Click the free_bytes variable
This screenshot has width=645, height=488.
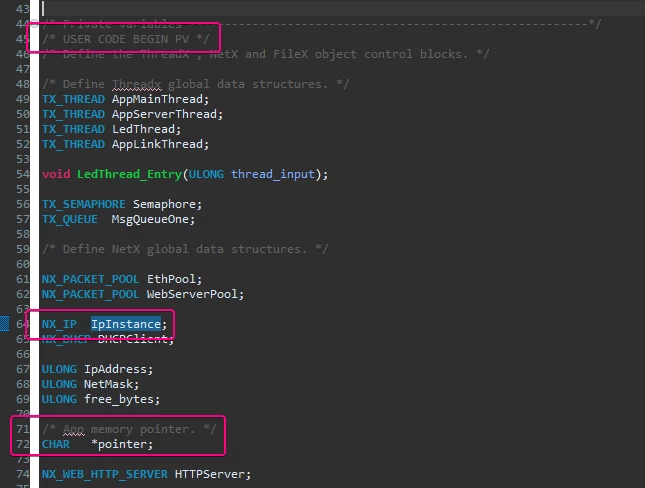point(118,399)
